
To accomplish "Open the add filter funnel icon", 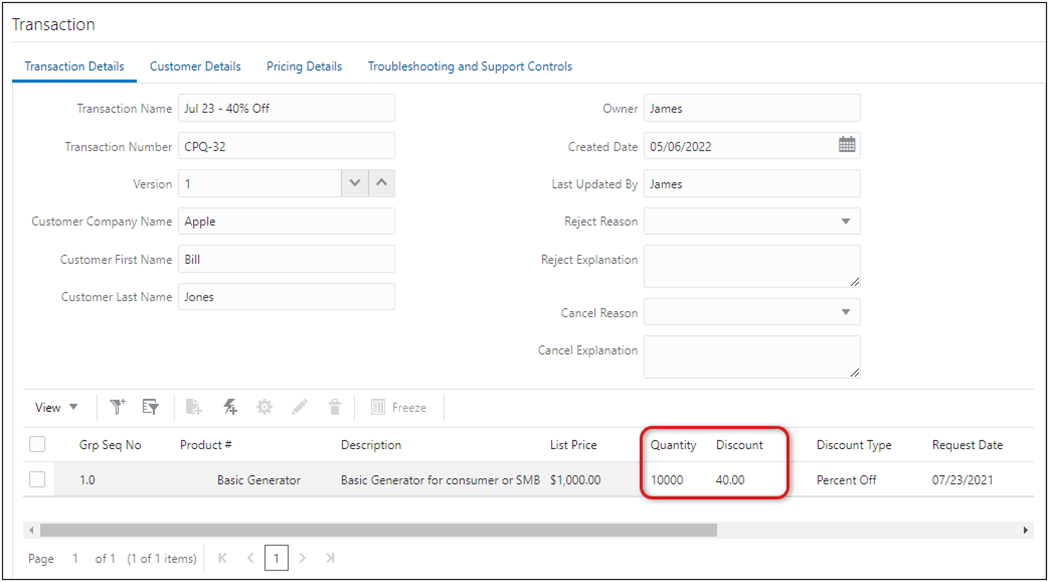I will (x=117, y=407).
